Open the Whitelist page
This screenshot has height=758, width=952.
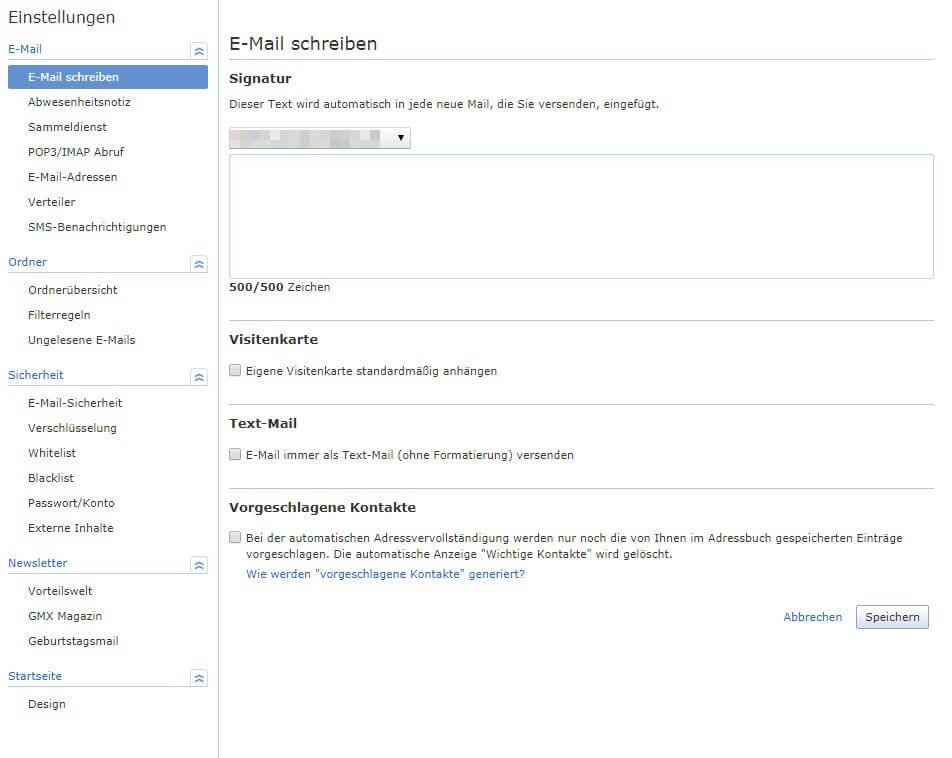point(52,452)
